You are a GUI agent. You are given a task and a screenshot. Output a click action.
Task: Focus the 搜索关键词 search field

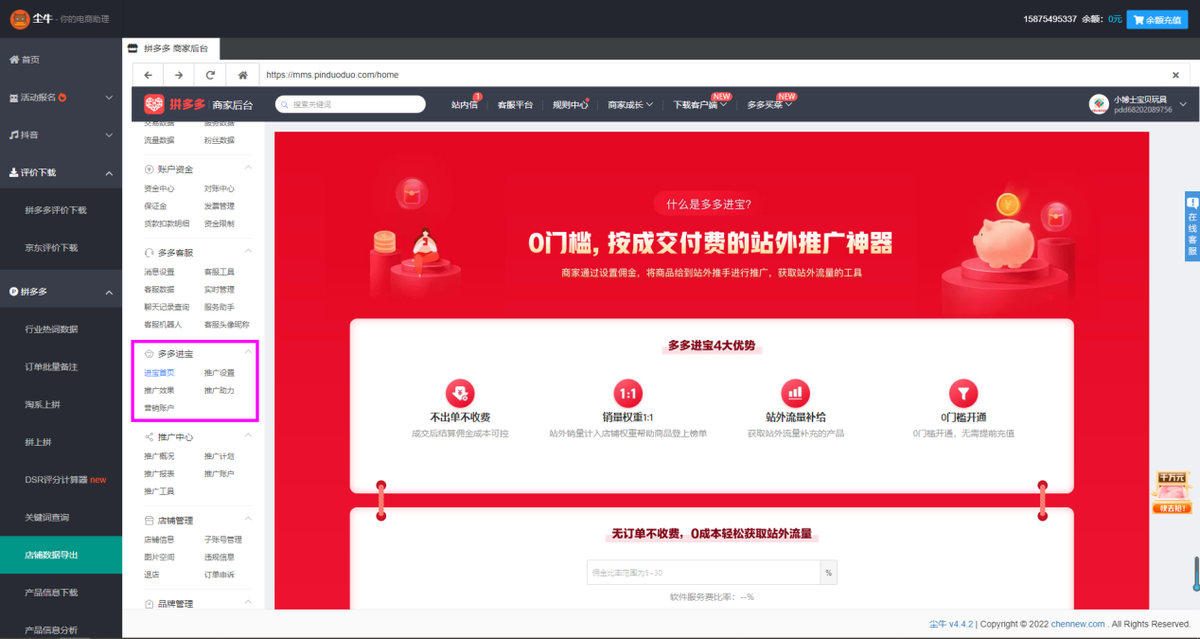(x=350, y=104)
